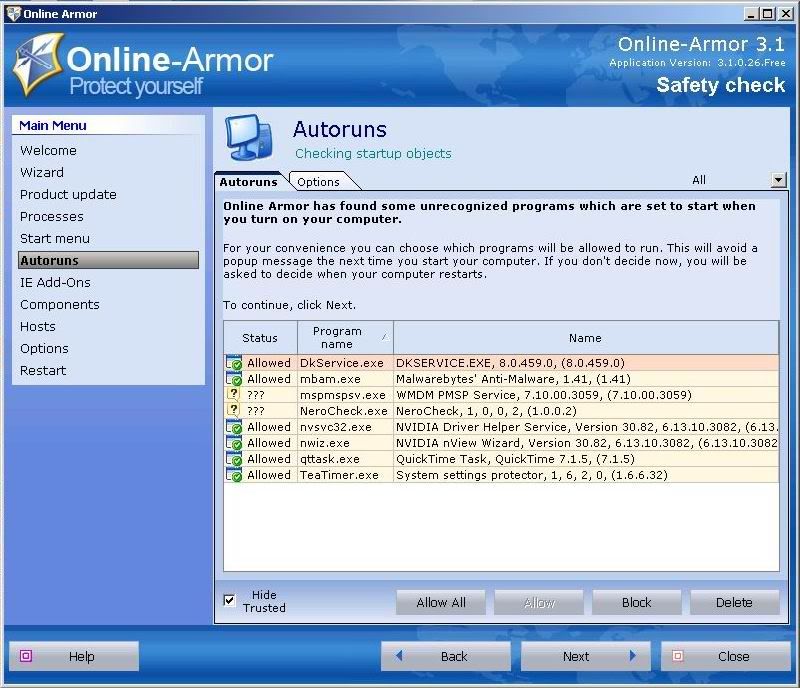The width and height of the screenshot is (800, 688).
Task: Go to the Back page
Action: [445, 656]
